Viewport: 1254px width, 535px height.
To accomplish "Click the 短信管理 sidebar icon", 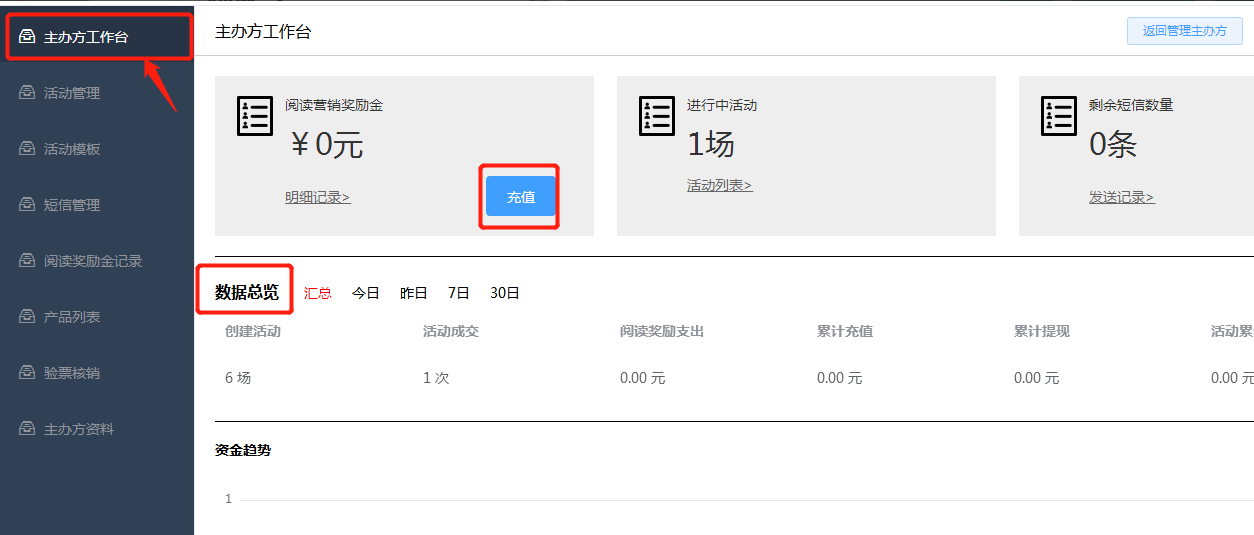I will tap(28, 205).
